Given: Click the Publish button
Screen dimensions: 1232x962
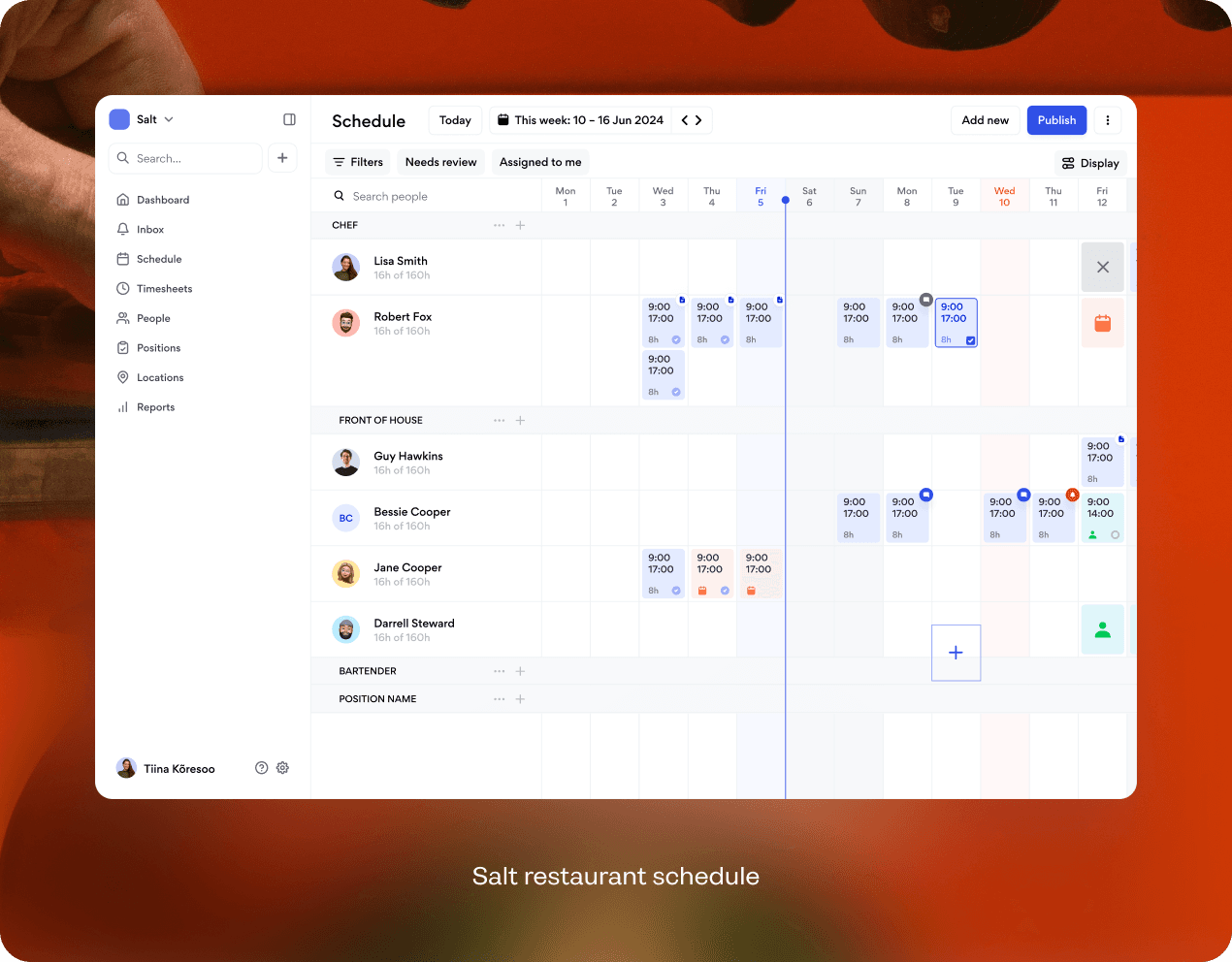Looking at the screenshot, I should (x=1056, y=120).
